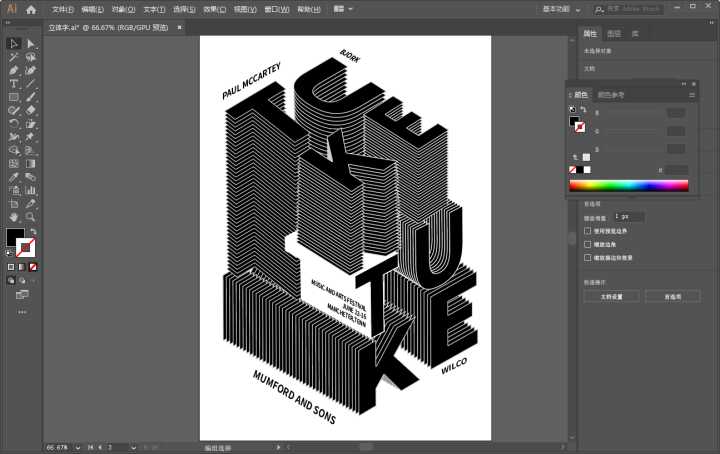
Task: Select the Artboard tool
Action: [14, 203]
